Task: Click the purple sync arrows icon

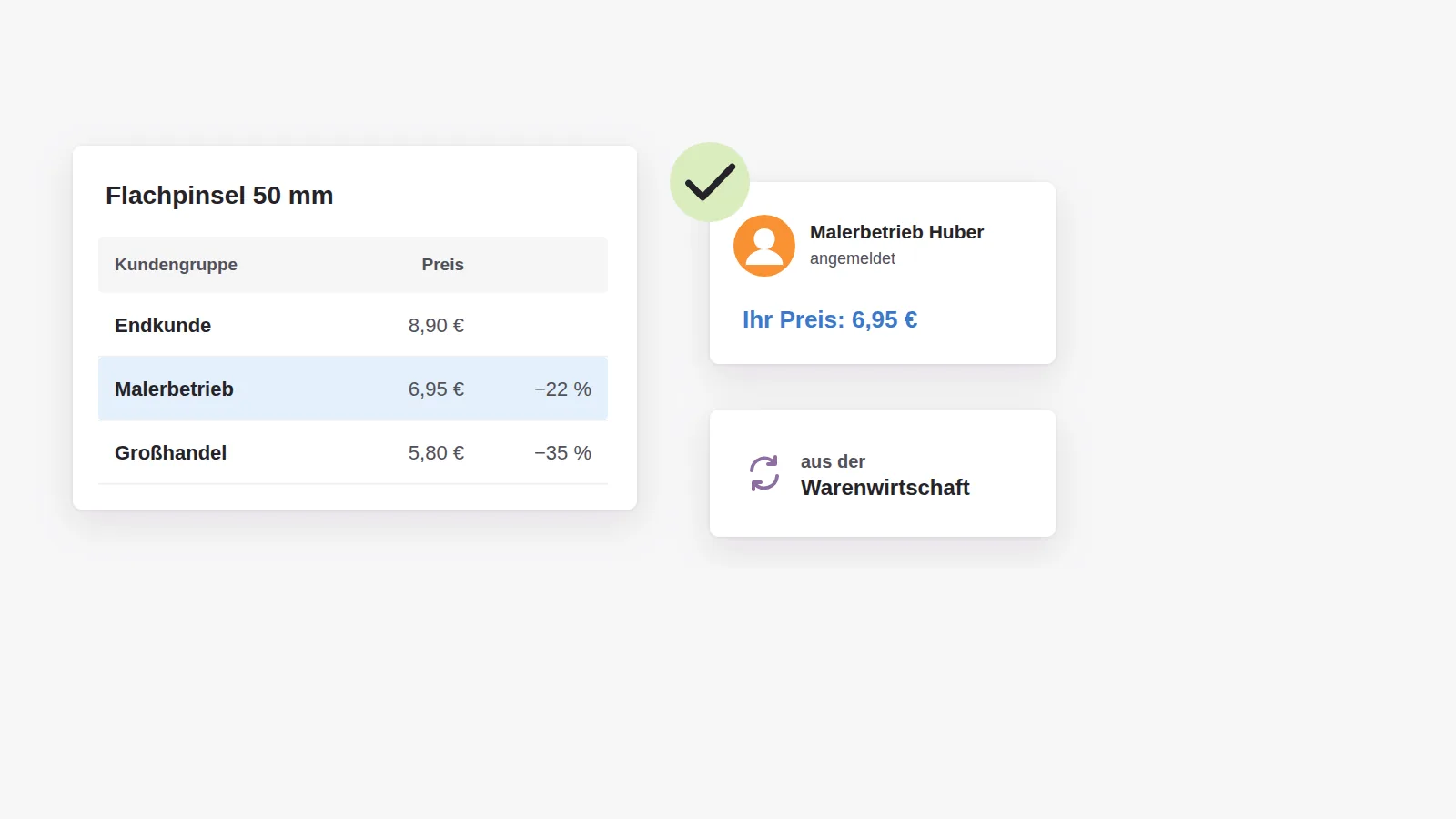Action: 764,473
